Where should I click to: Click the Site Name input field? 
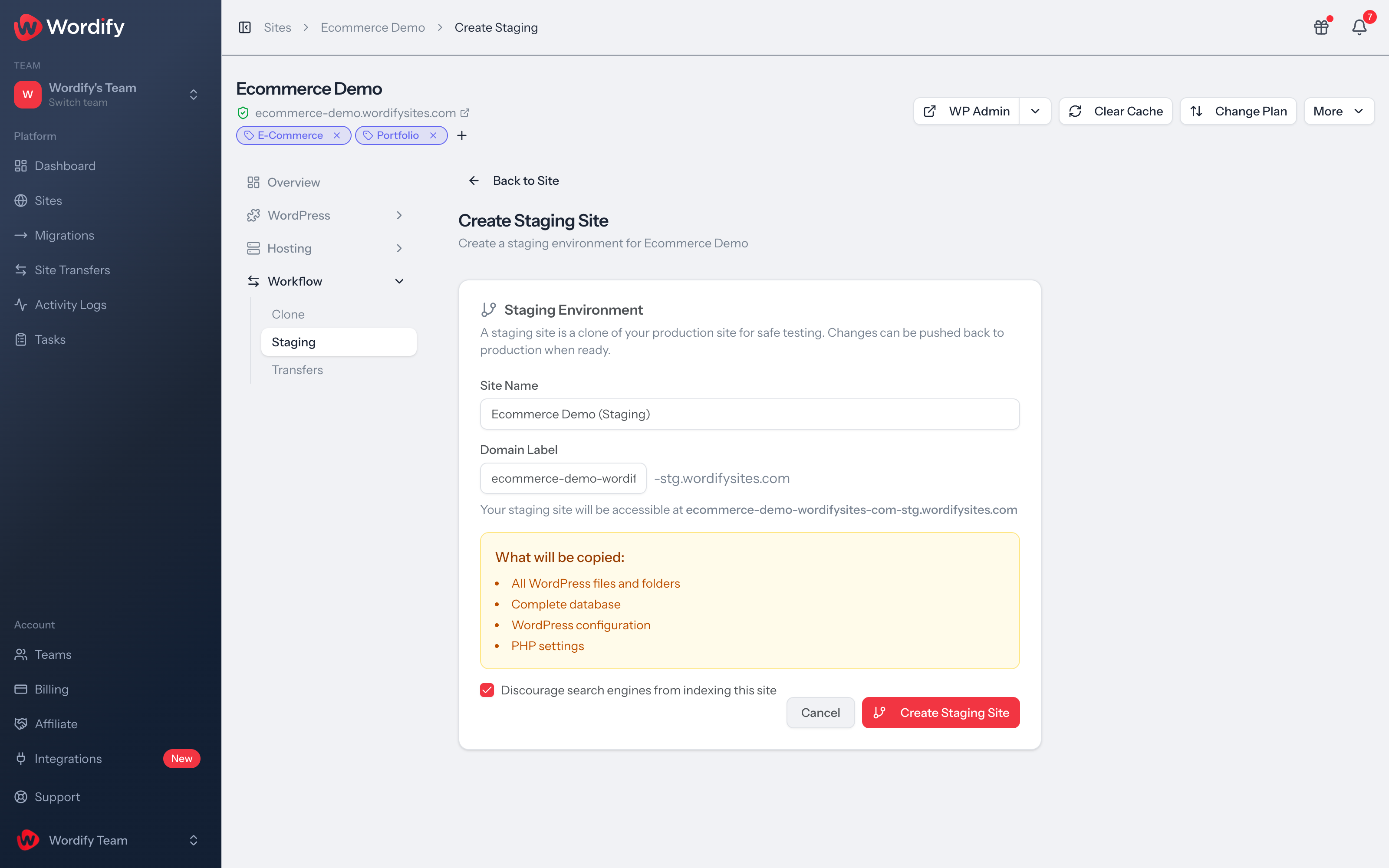tap(750, 414)
